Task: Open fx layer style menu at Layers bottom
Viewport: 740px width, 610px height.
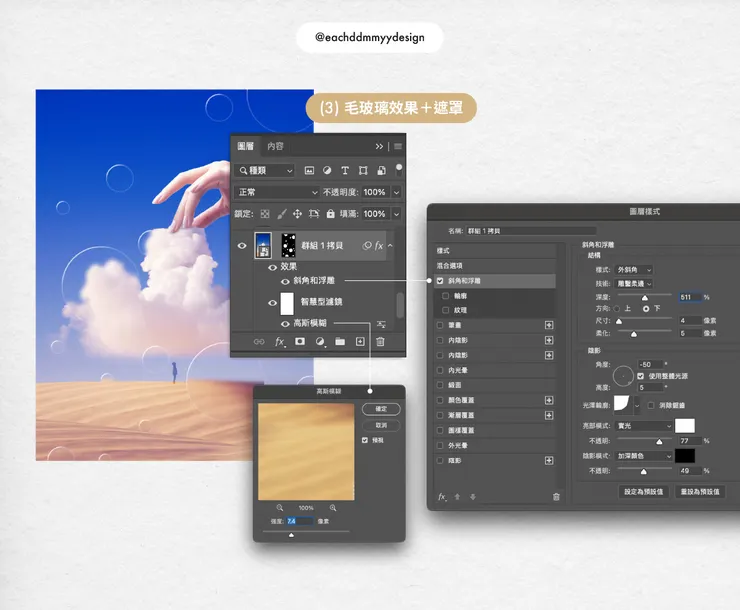Action: 280,342
